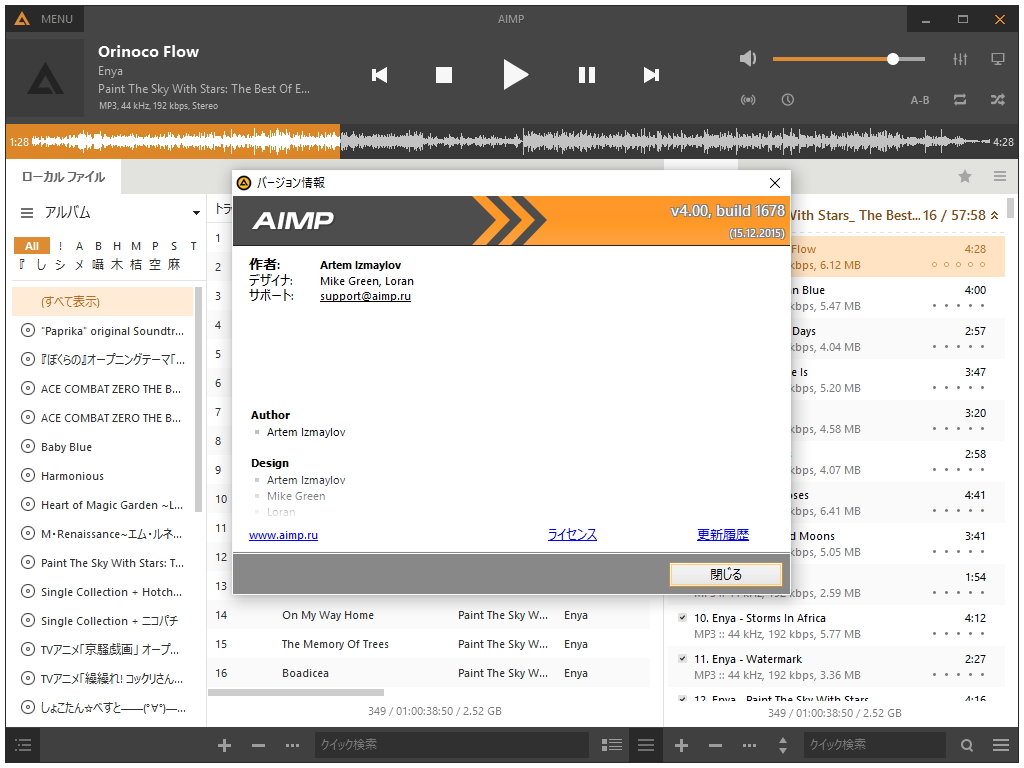
Task: Remove tracks with playlist minus icon
Action: pyautogui.click(x=716, y=745)
